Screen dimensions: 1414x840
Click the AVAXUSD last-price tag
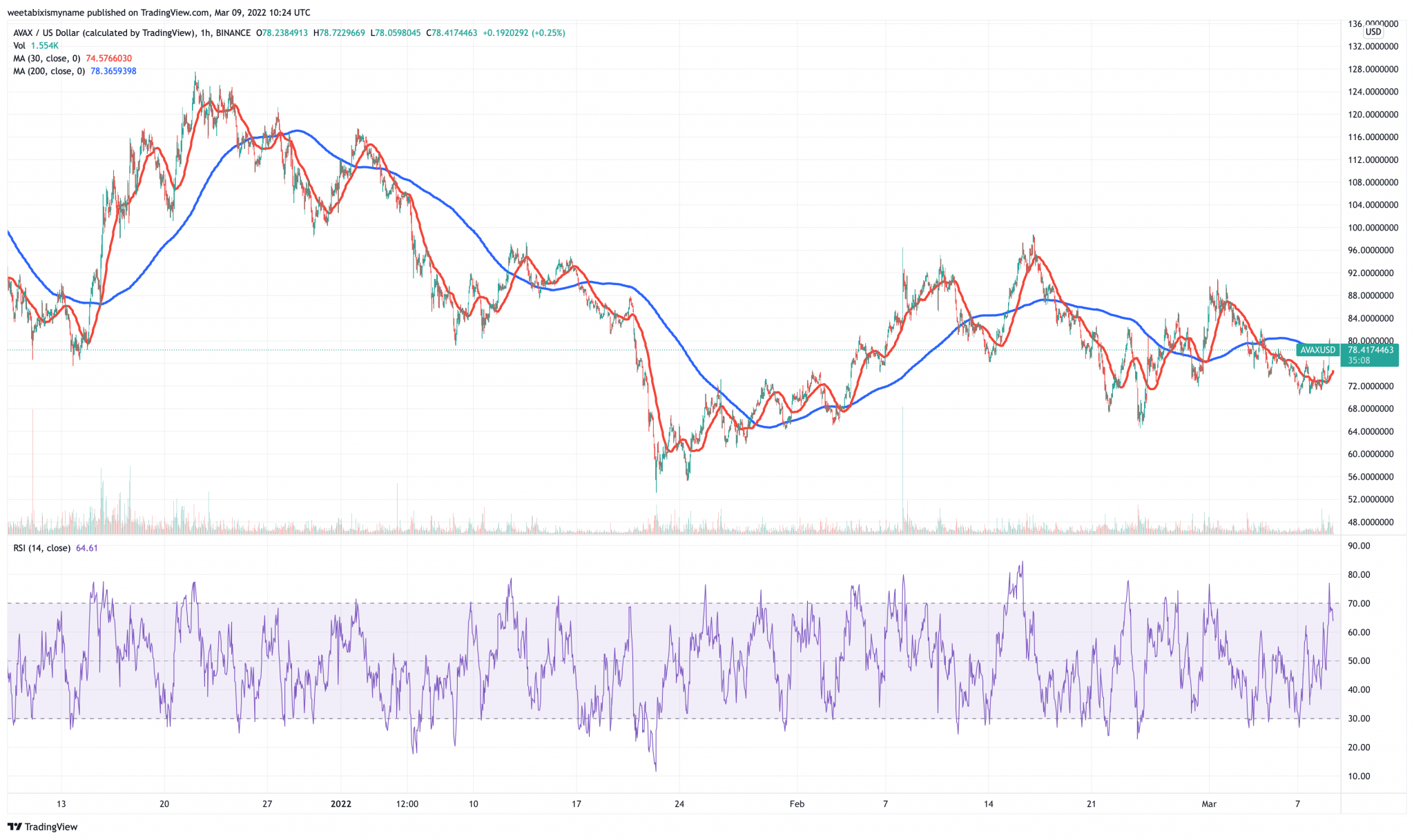tap(1317, 350)
